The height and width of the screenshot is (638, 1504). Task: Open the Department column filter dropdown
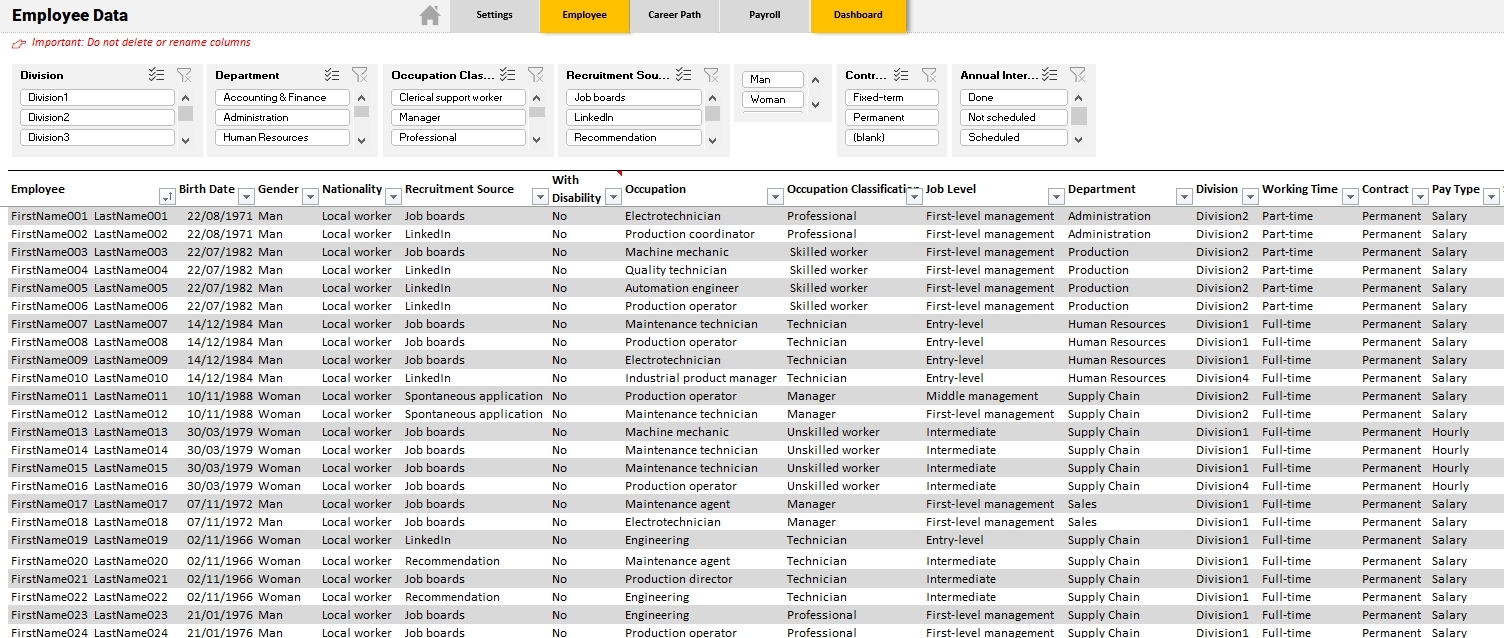(1184, 197)
